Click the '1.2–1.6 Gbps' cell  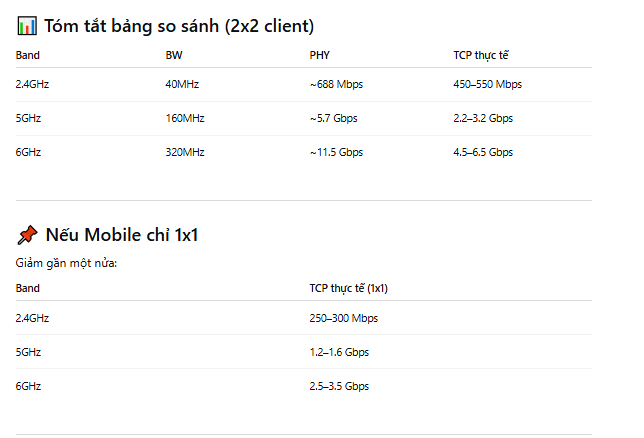[x=339, y=352]
